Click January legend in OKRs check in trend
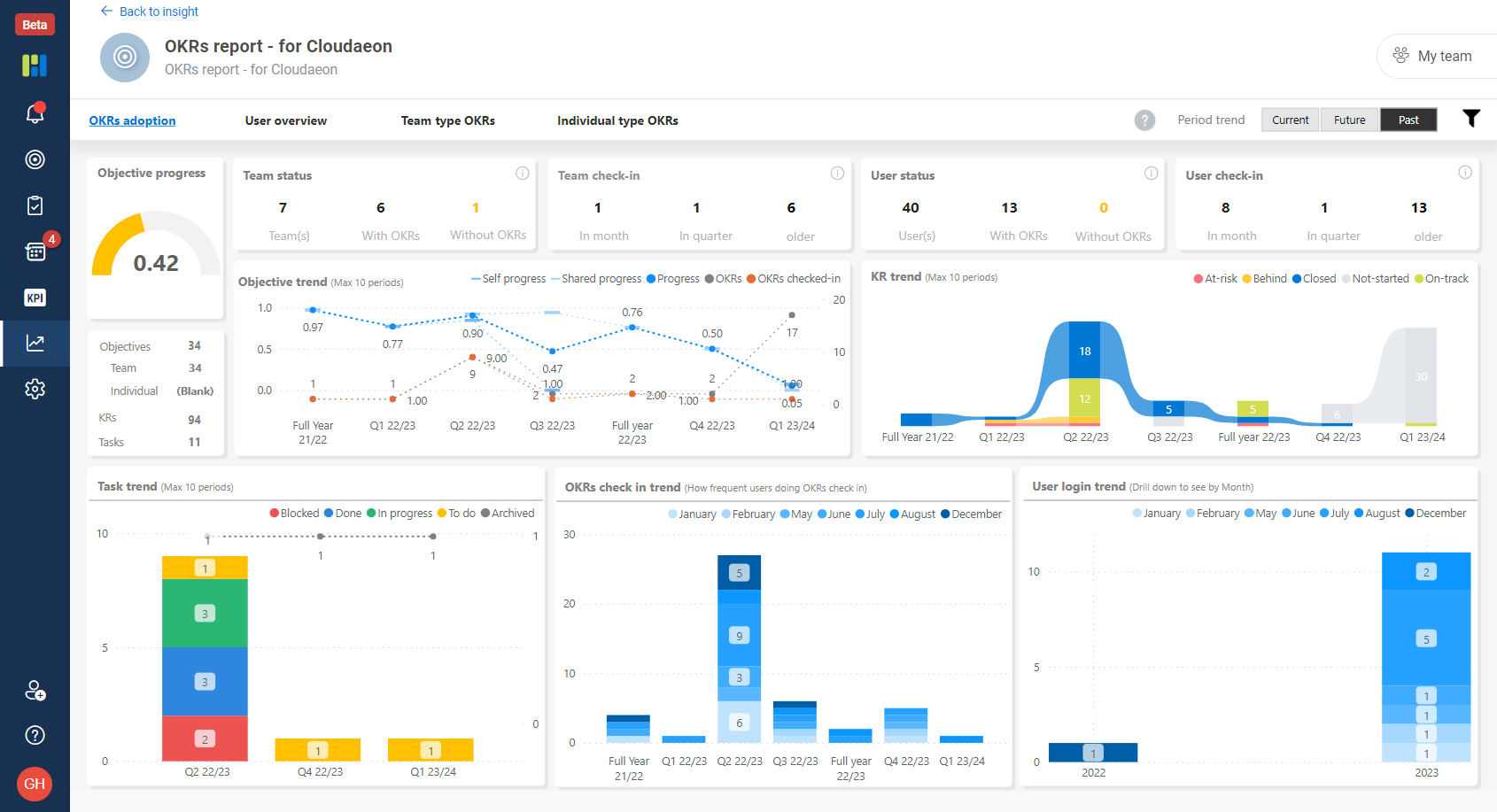1497x812 pixels. pyautogui.click(x=692, y=514)
